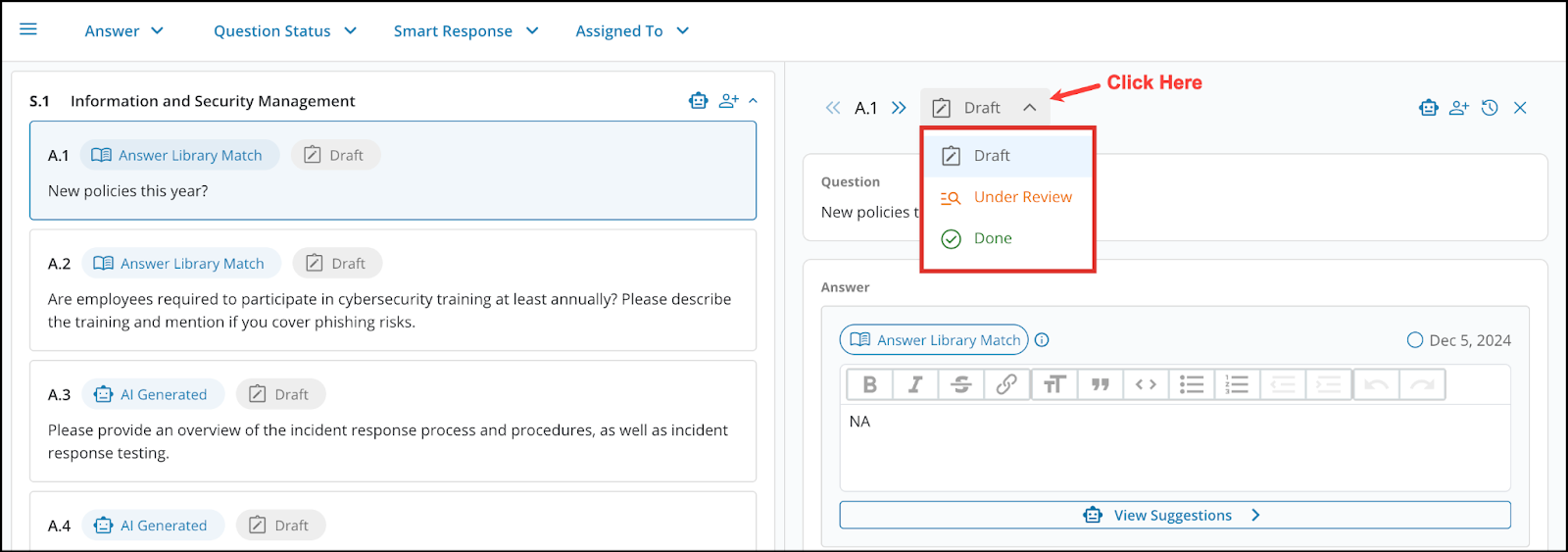Open the Answer filter dropdown
The height and width of the screenshot is (552, 1568).
tap(123, 31)
